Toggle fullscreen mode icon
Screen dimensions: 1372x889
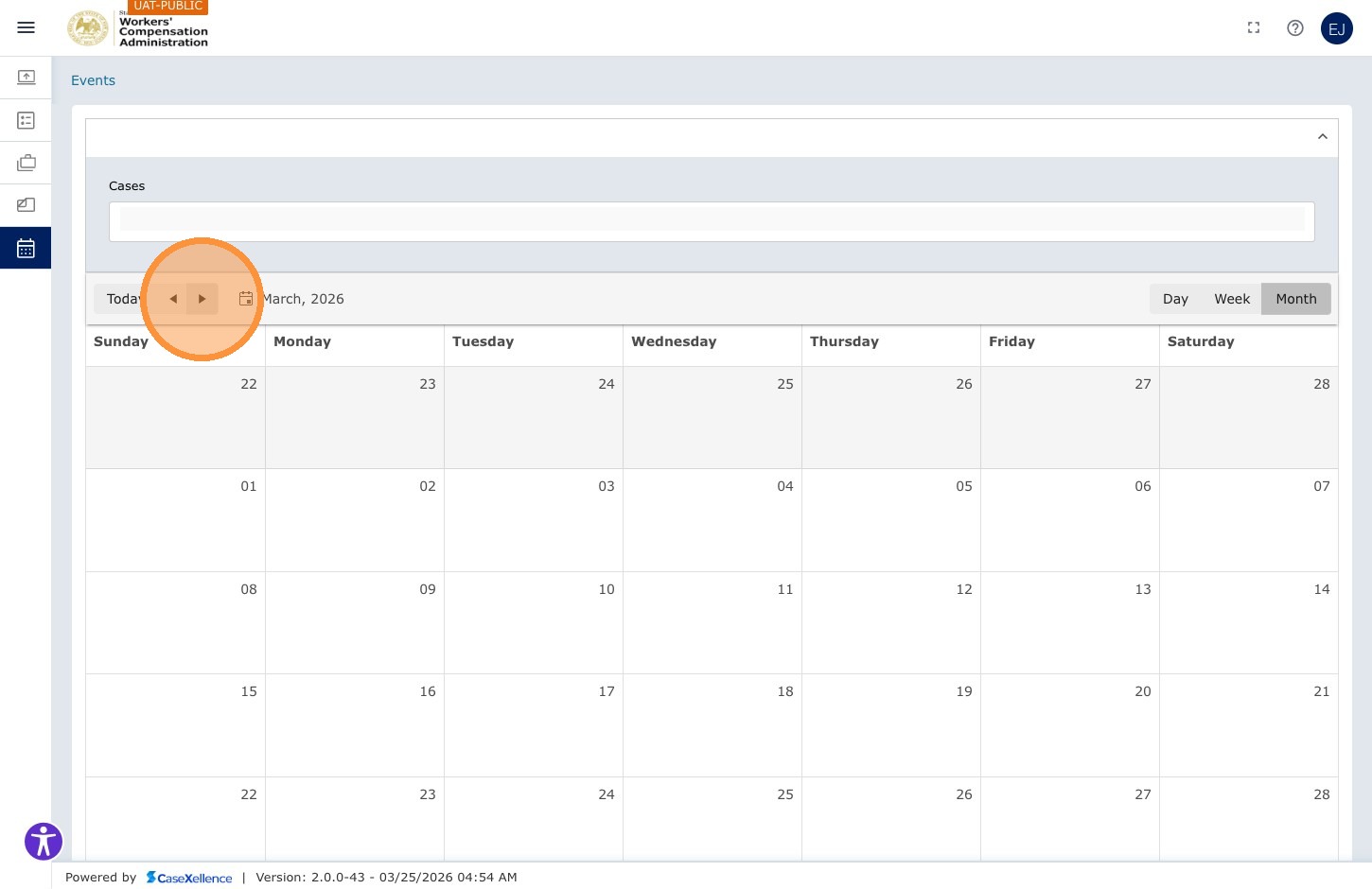(x=1254, y=28)
